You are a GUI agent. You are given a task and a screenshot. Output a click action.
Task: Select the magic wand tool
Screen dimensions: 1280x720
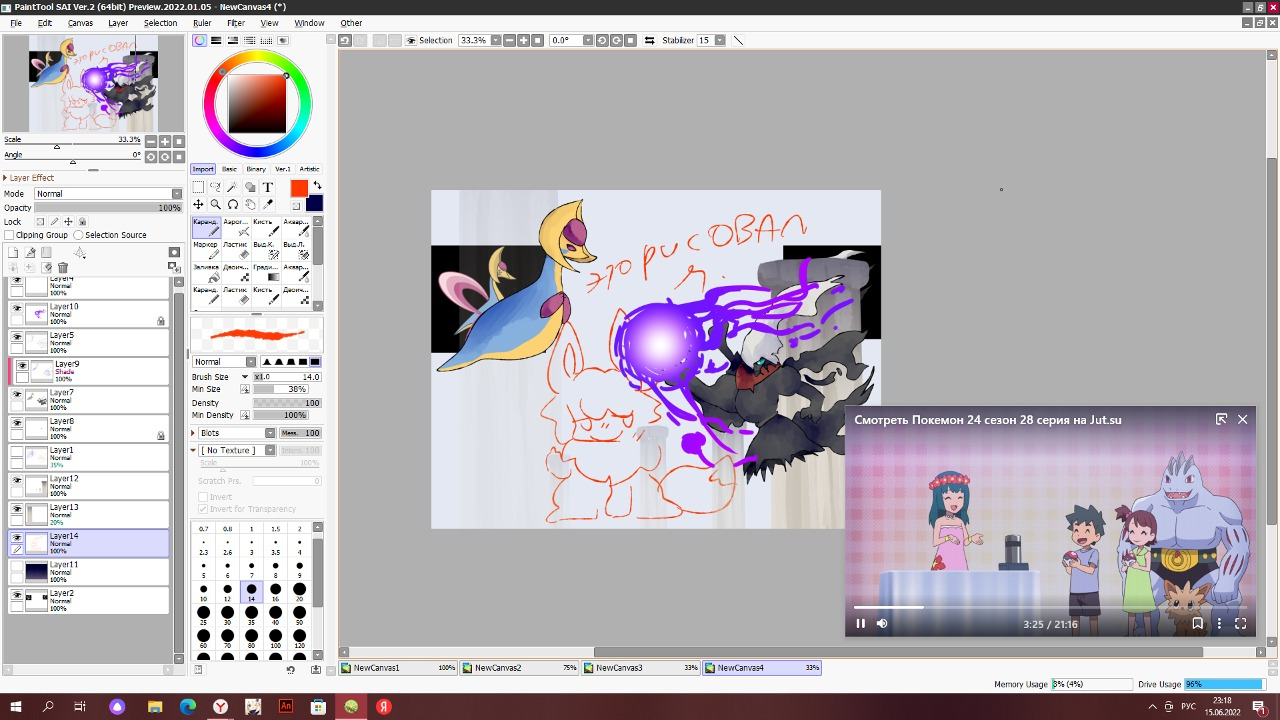click(232, 187)
